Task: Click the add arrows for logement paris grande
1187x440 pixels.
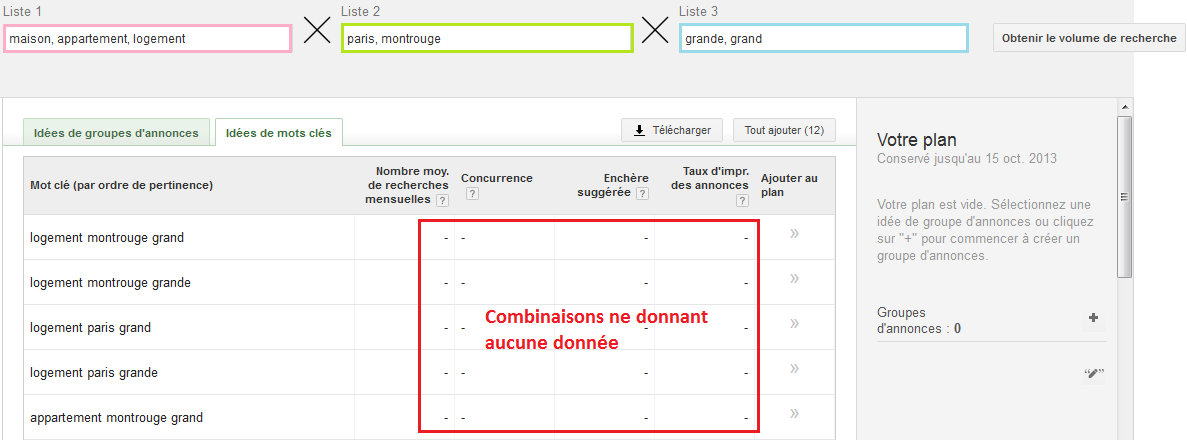Action: coord(794,368)
